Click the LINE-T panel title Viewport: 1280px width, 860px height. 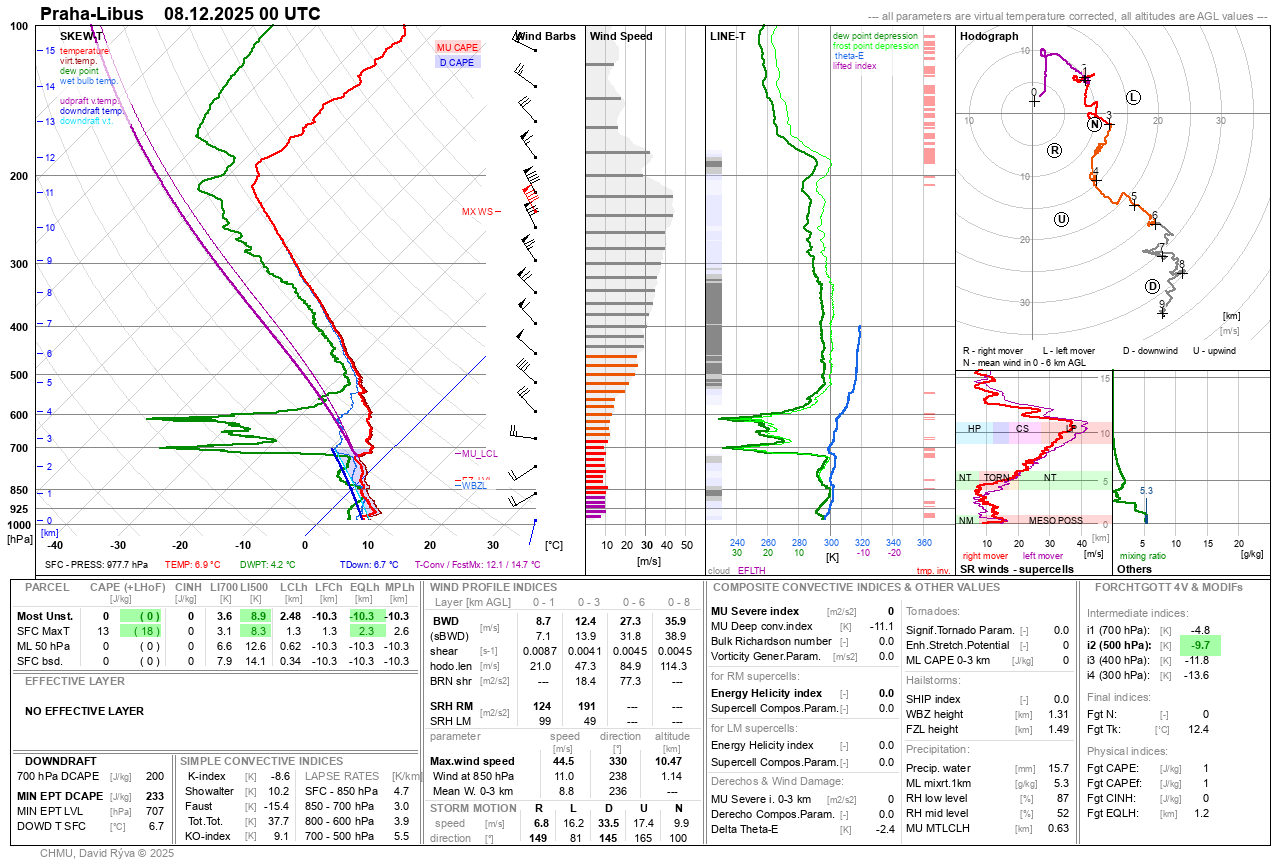(x=728, y=36)
